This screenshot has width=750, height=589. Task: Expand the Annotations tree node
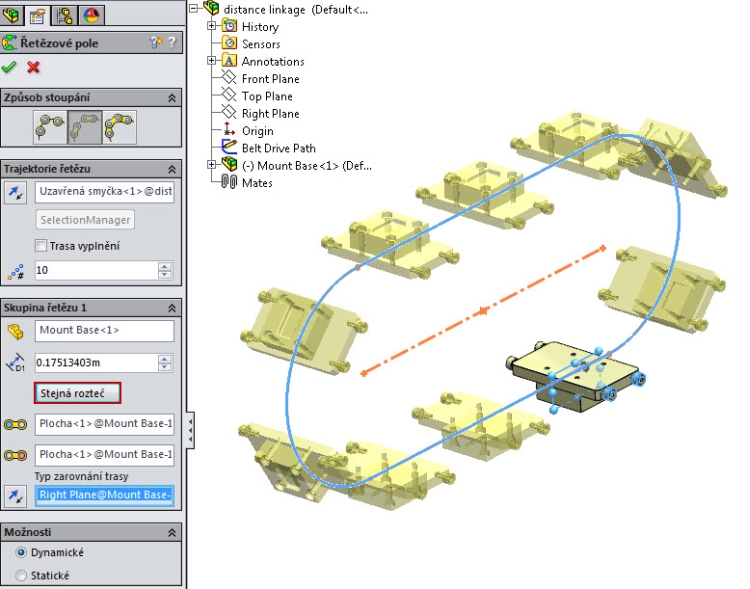(x=211, y=60)
